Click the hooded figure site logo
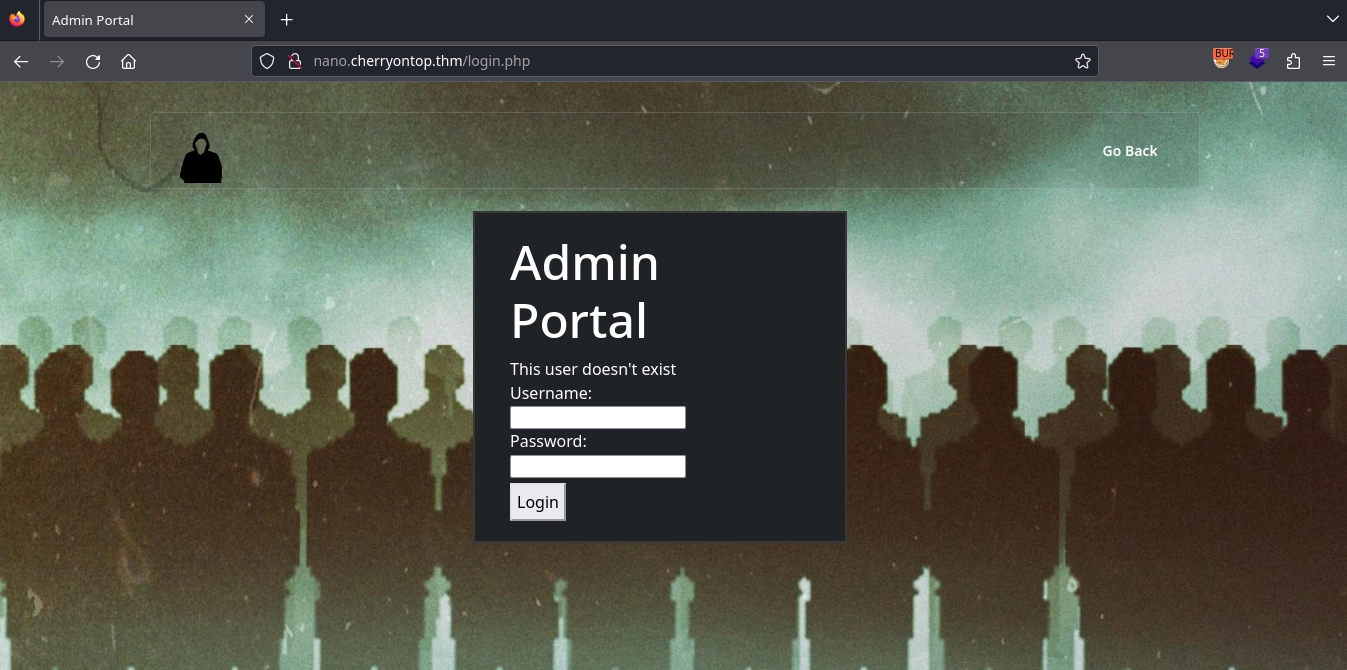 201,159
